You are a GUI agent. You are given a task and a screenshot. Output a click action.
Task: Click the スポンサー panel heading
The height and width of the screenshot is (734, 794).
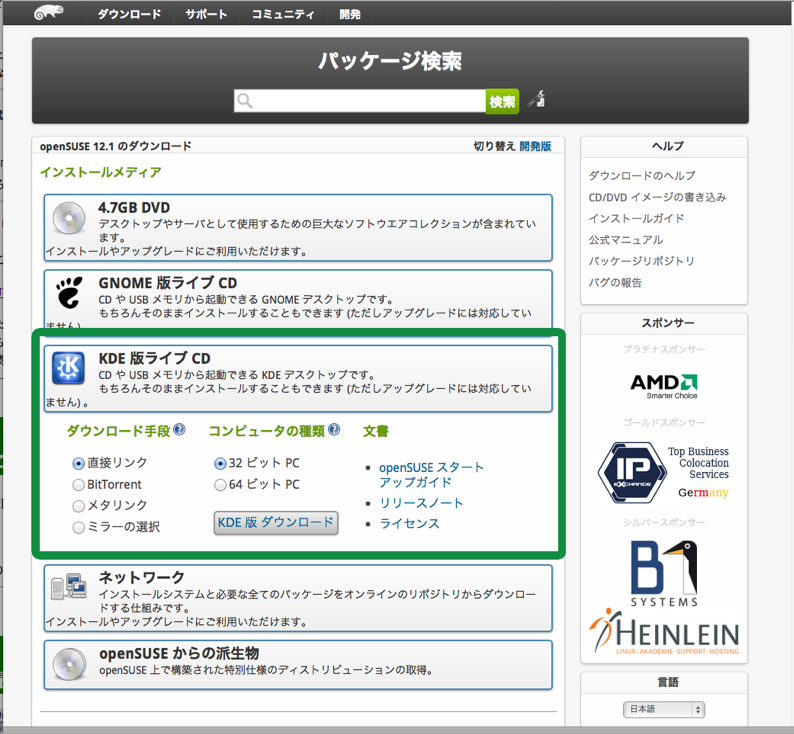(x=668, y=322)
